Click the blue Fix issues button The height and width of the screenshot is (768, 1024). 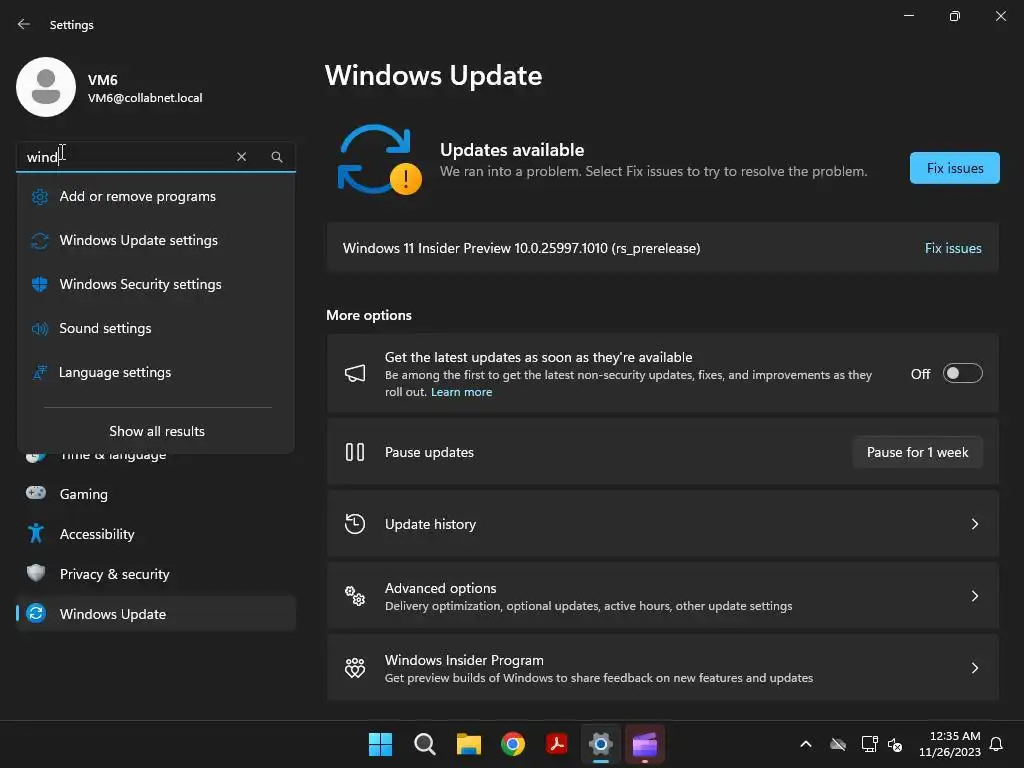[x=954, y=168]
